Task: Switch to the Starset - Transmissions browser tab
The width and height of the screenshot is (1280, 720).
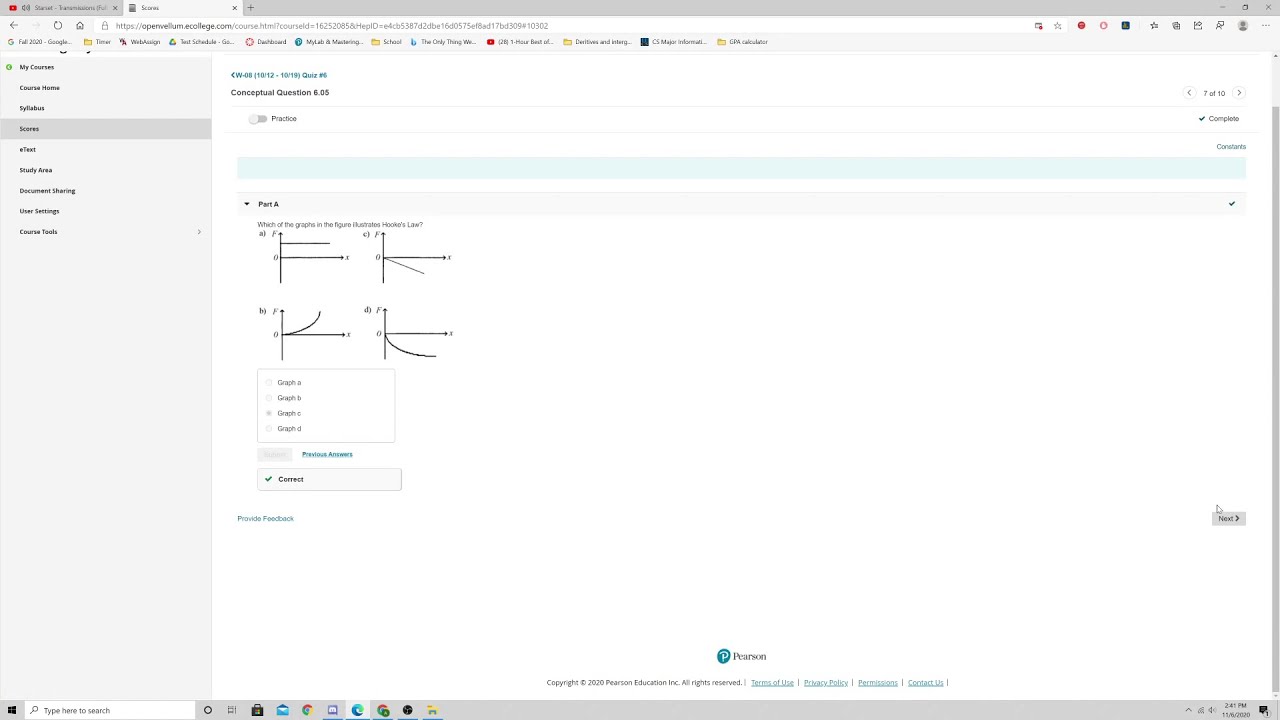Action: (x=59, y=7)
